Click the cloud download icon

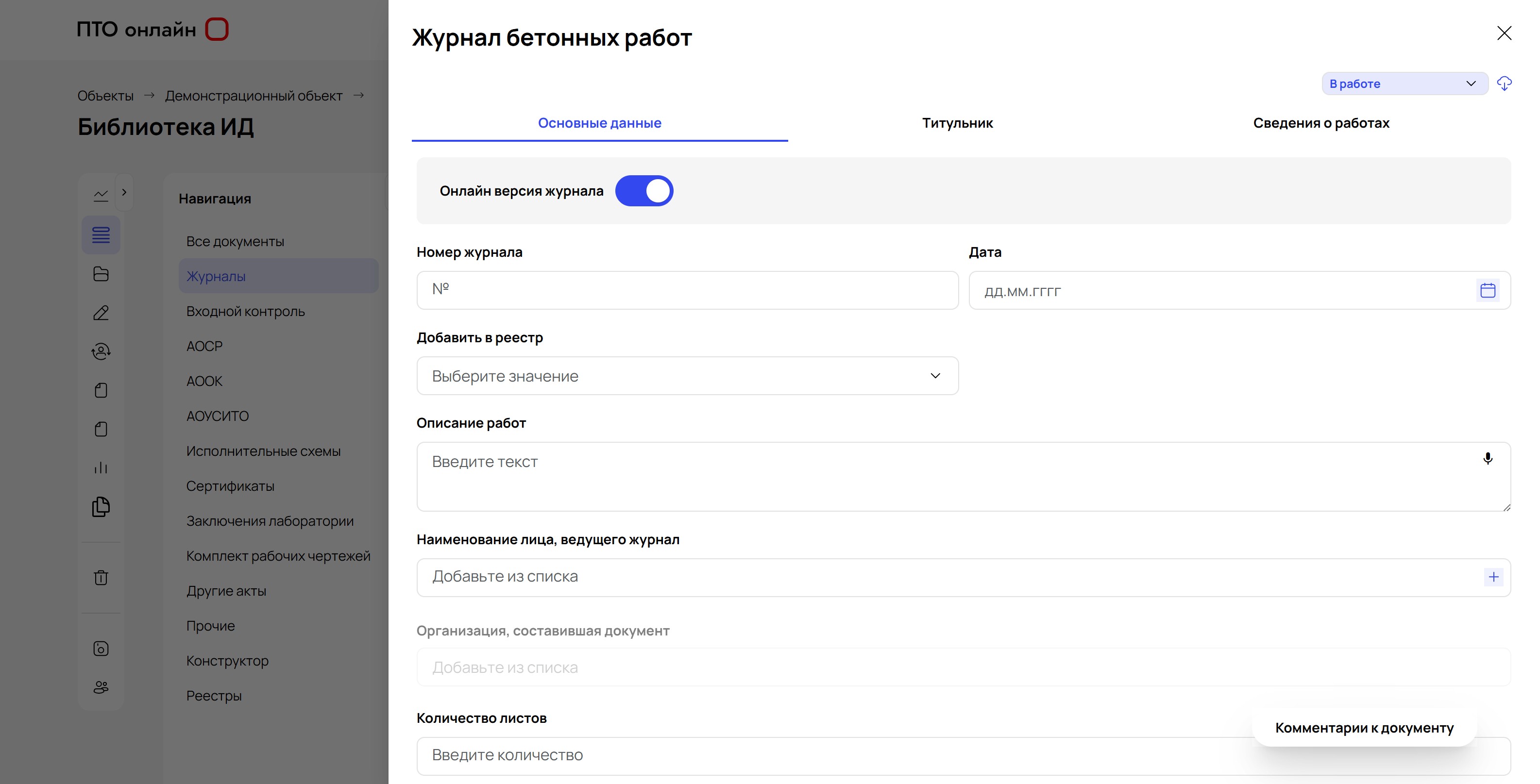tap(1504, 83)
